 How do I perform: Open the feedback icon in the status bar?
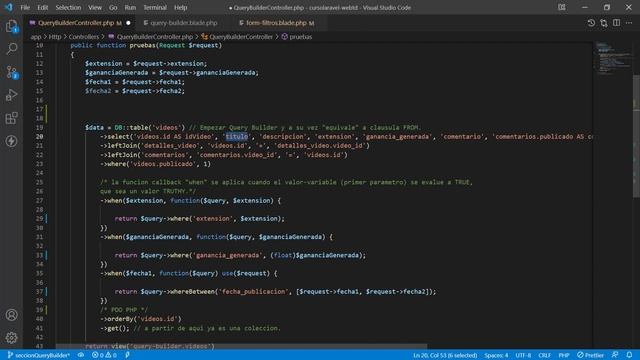click(615, 355)
